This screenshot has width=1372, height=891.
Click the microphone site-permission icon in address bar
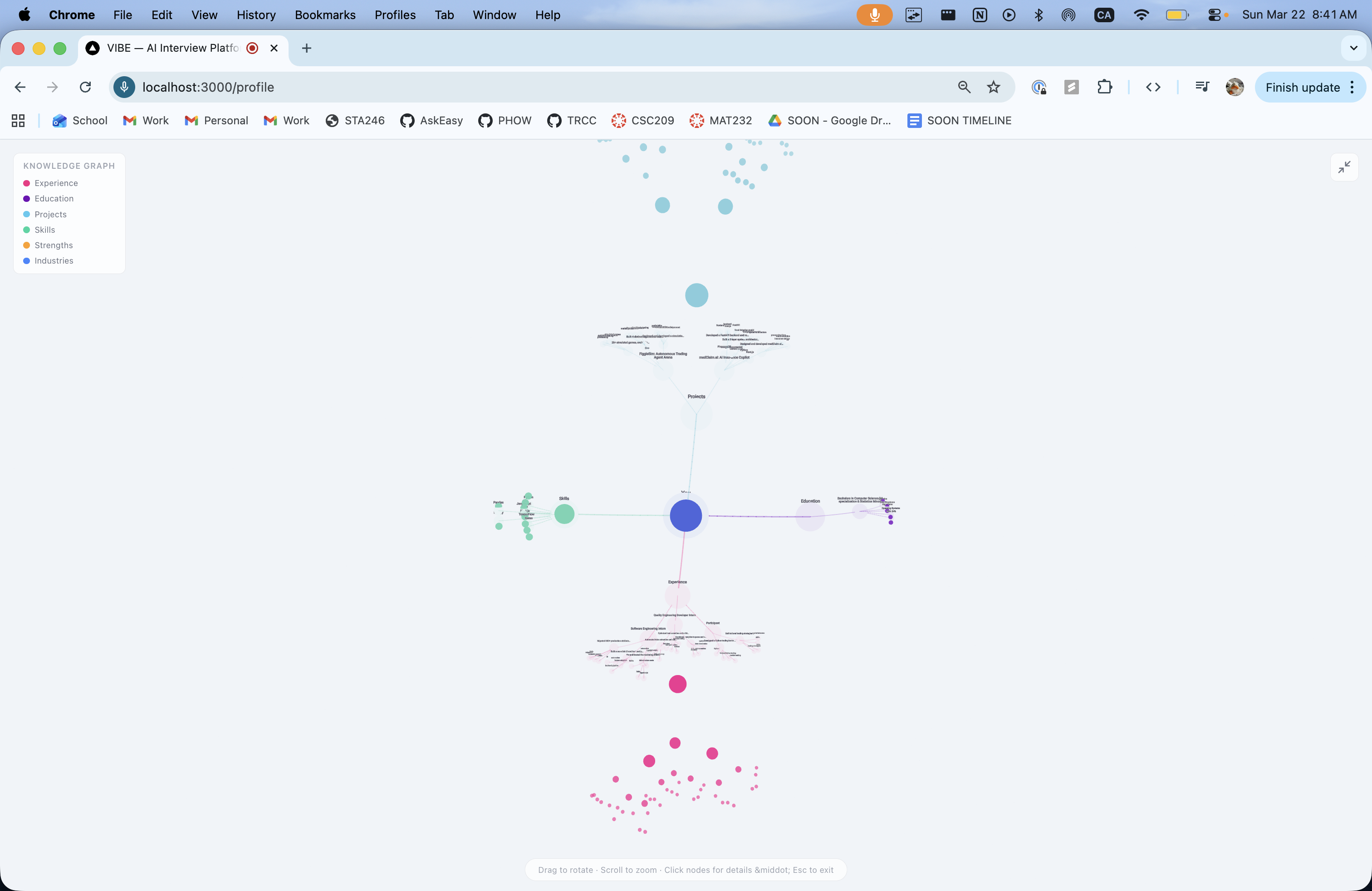[x=124, y=87]
